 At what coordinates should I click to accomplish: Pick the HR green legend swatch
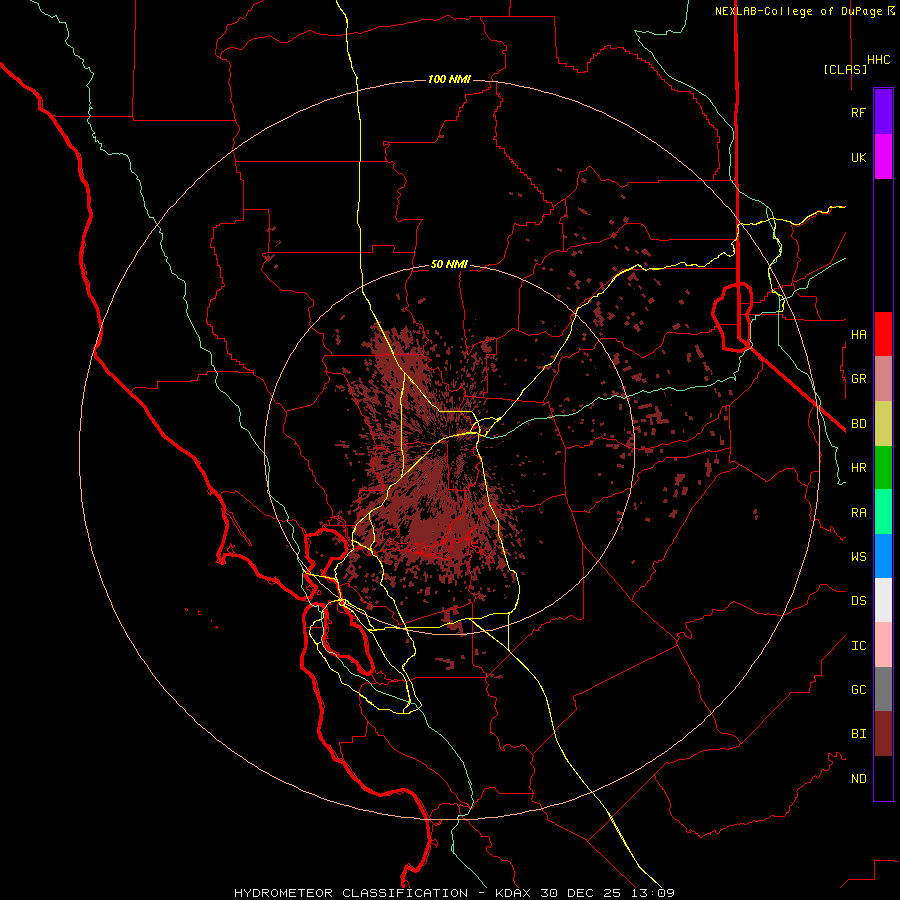883,468
